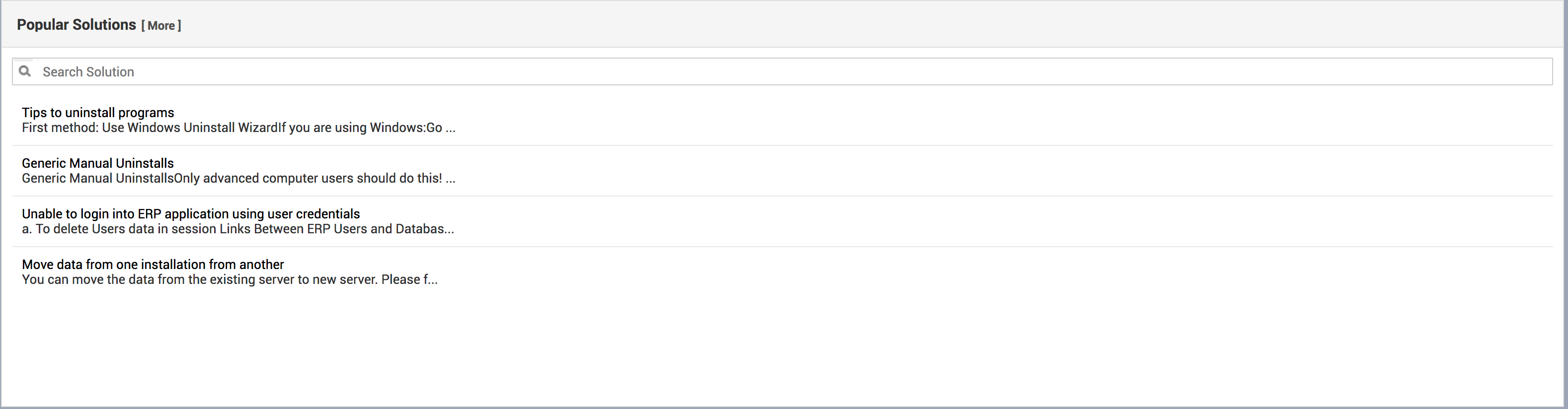Open the More link beside Popular Solutions
Viewport: 1568px width, 409px height.
160,25
